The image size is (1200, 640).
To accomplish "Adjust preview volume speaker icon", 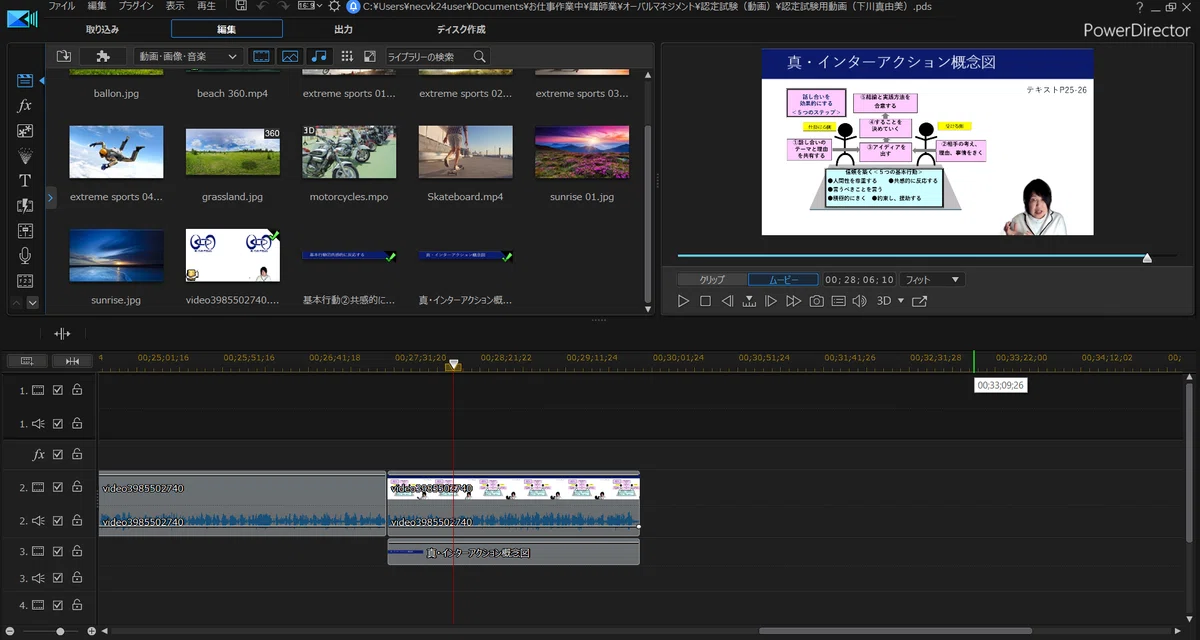I will pyautogui.click(x=859, y=301).
